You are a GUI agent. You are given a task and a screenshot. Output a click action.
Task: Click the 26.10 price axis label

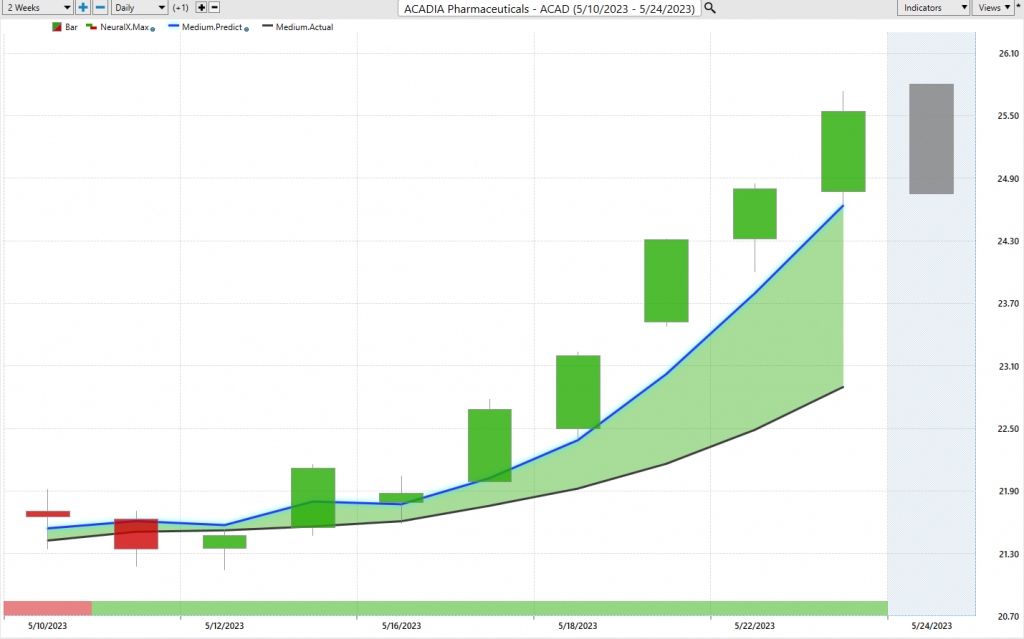pyautogui.click(x=1008, y=54)
